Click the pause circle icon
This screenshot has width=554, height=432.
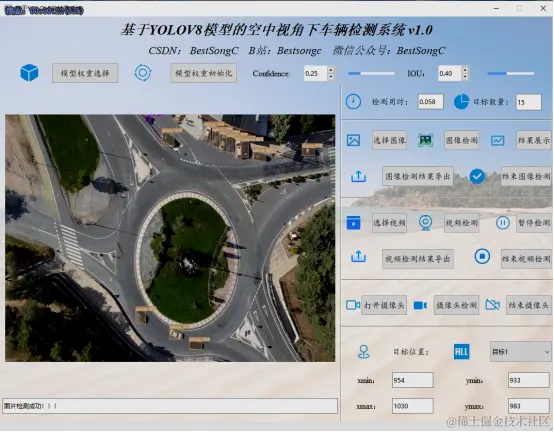click(x=502, y=223)
